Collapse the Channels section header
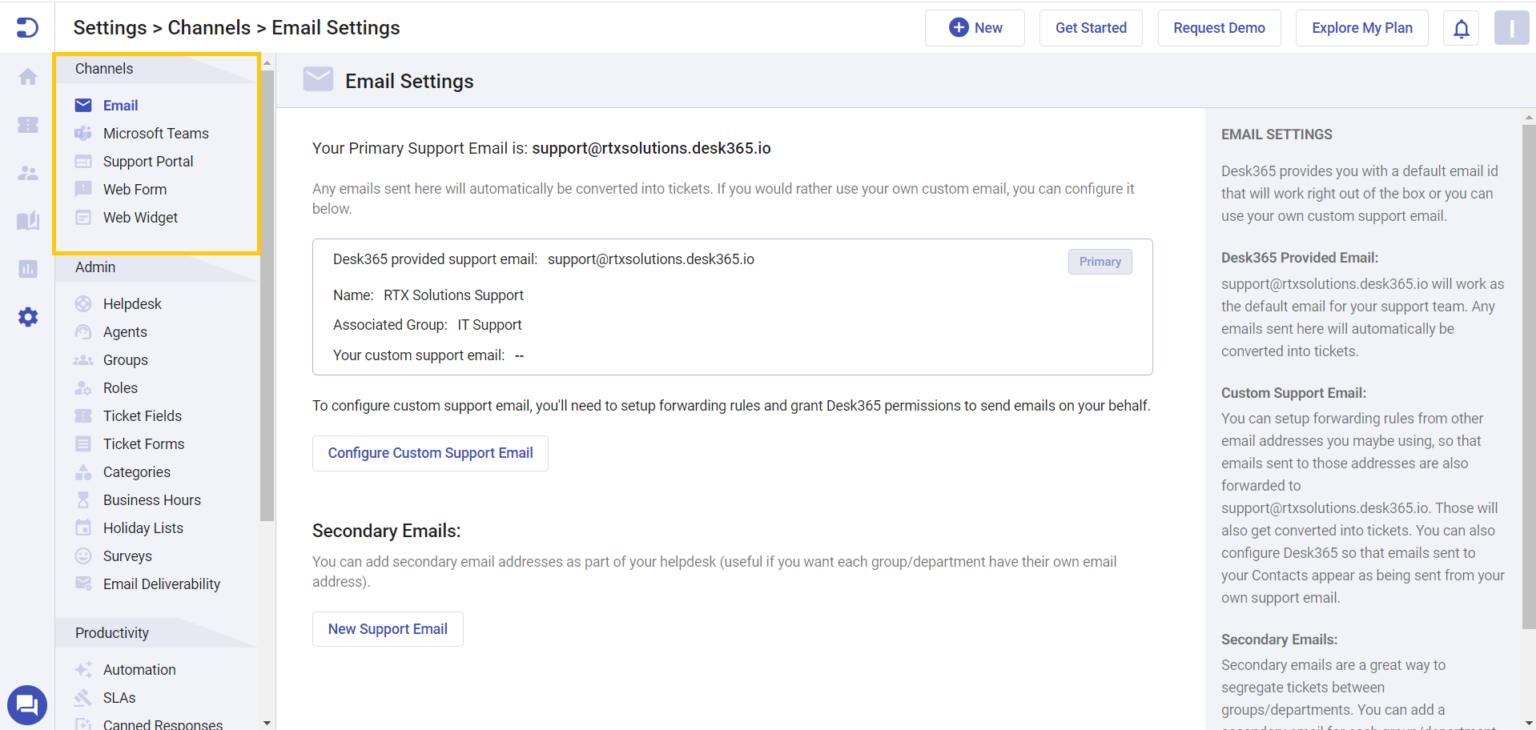1536x730 pixels. 103,68
